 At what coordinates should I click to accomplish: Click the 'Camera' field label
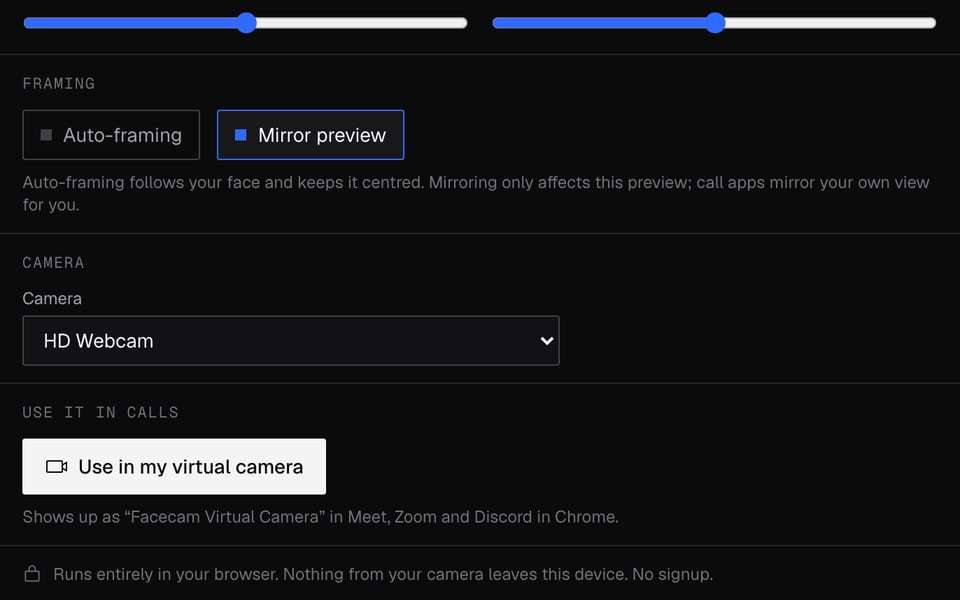[52, 298]
